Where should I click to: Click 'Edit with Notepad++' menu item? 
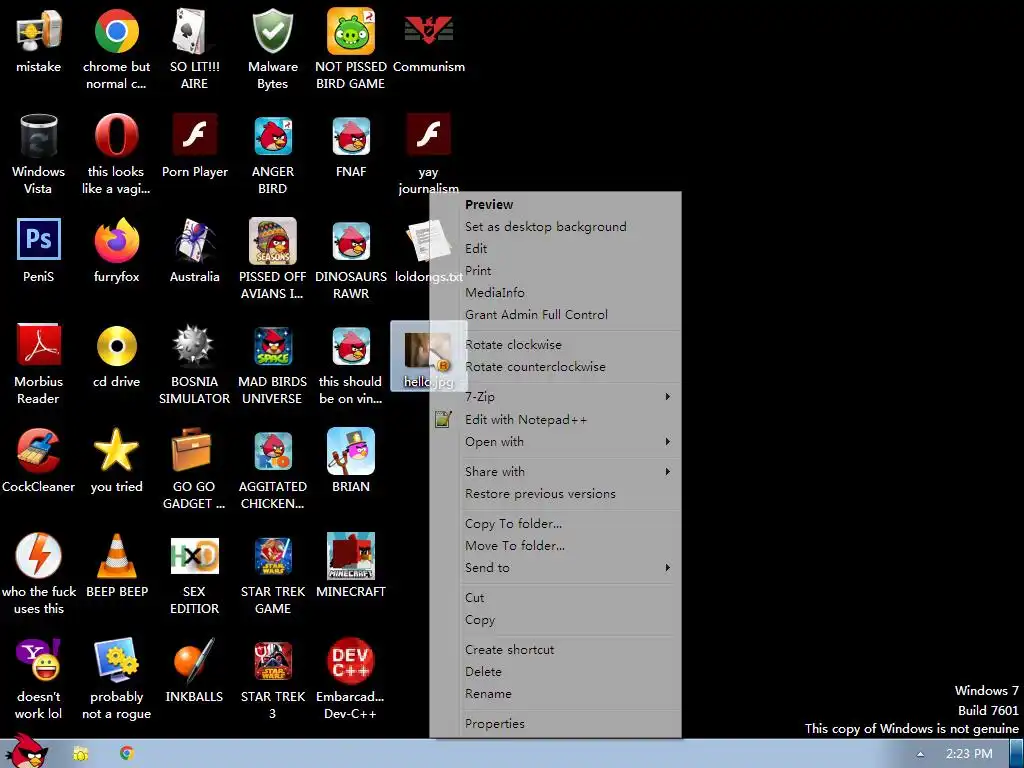pos(555,419)
